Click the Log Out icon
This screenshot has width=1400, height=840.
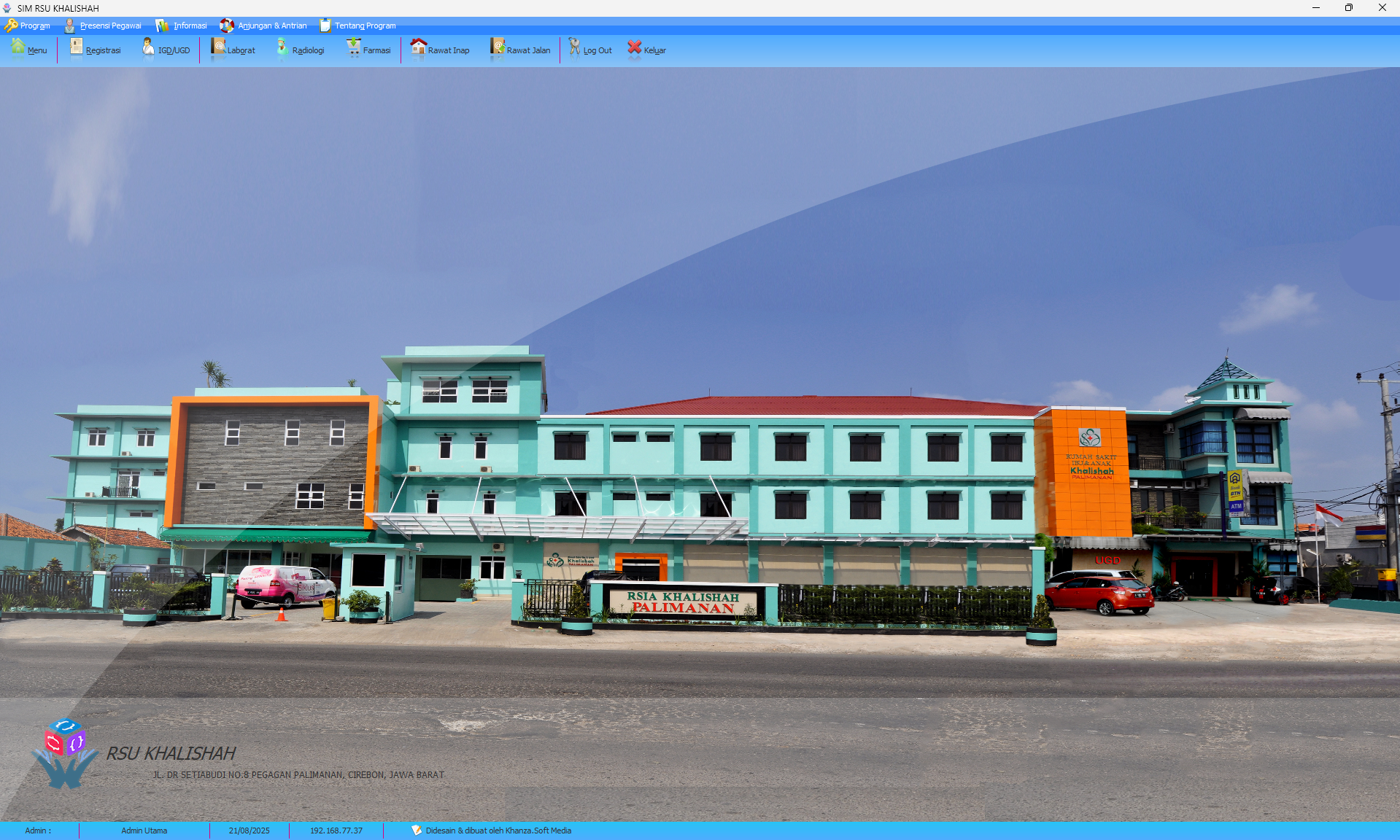click(575, 47)
